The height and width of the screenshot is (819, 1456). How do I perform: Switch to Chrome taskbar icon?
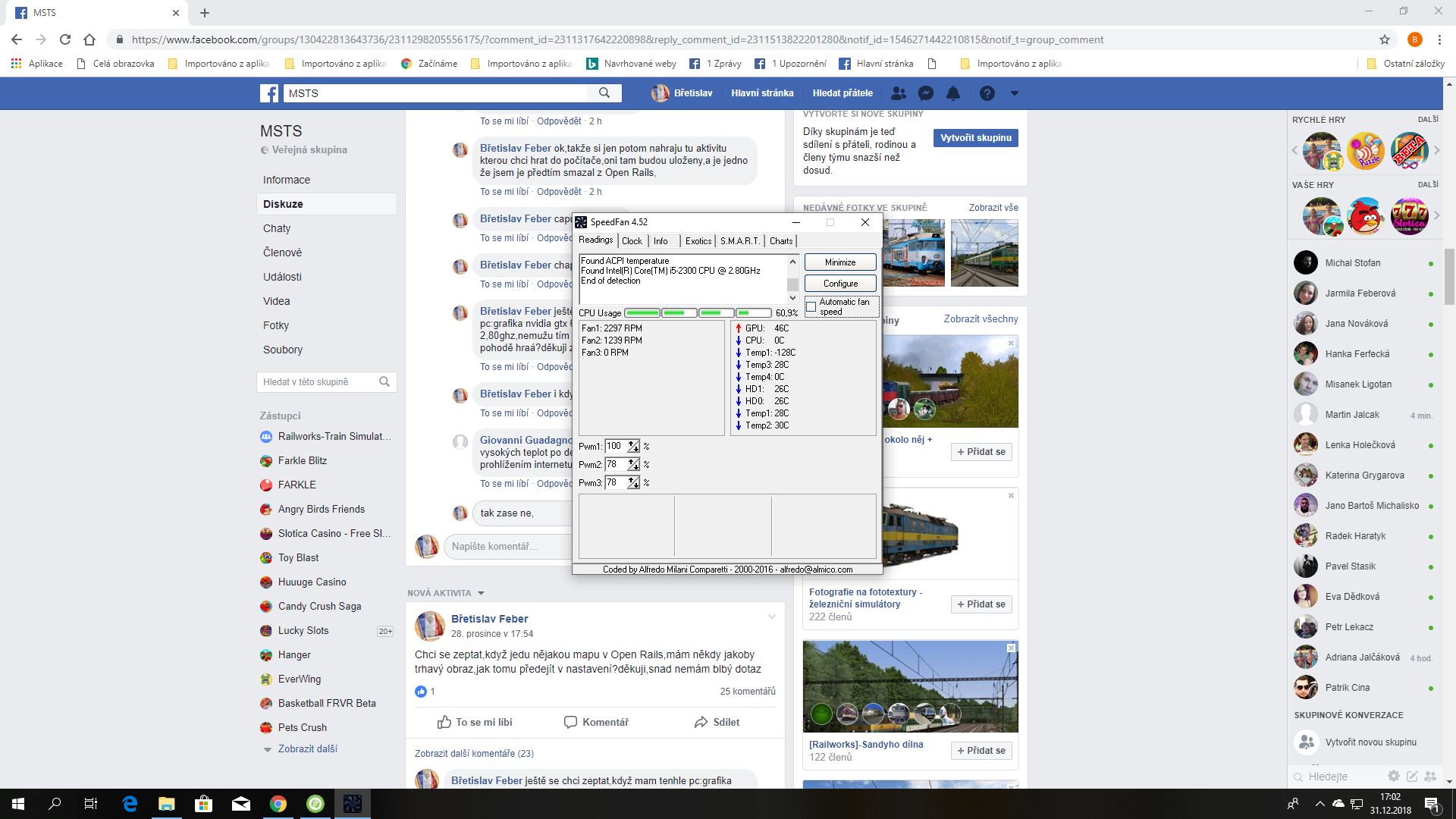[278, 804]
